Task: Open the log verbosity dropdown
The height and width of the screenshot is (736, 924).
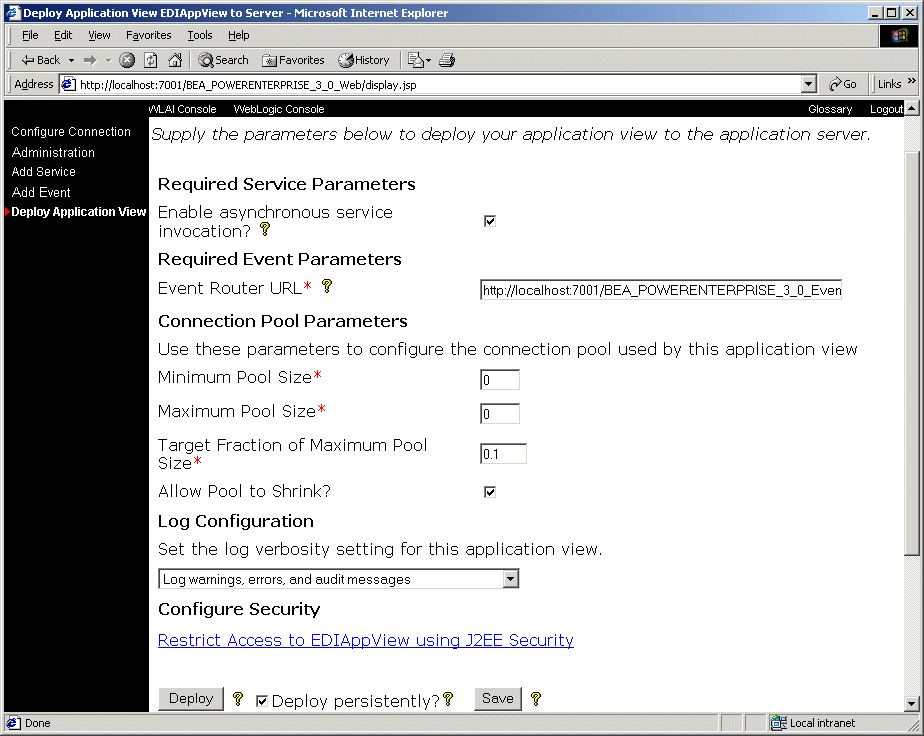Action: [x=339, y=579]
